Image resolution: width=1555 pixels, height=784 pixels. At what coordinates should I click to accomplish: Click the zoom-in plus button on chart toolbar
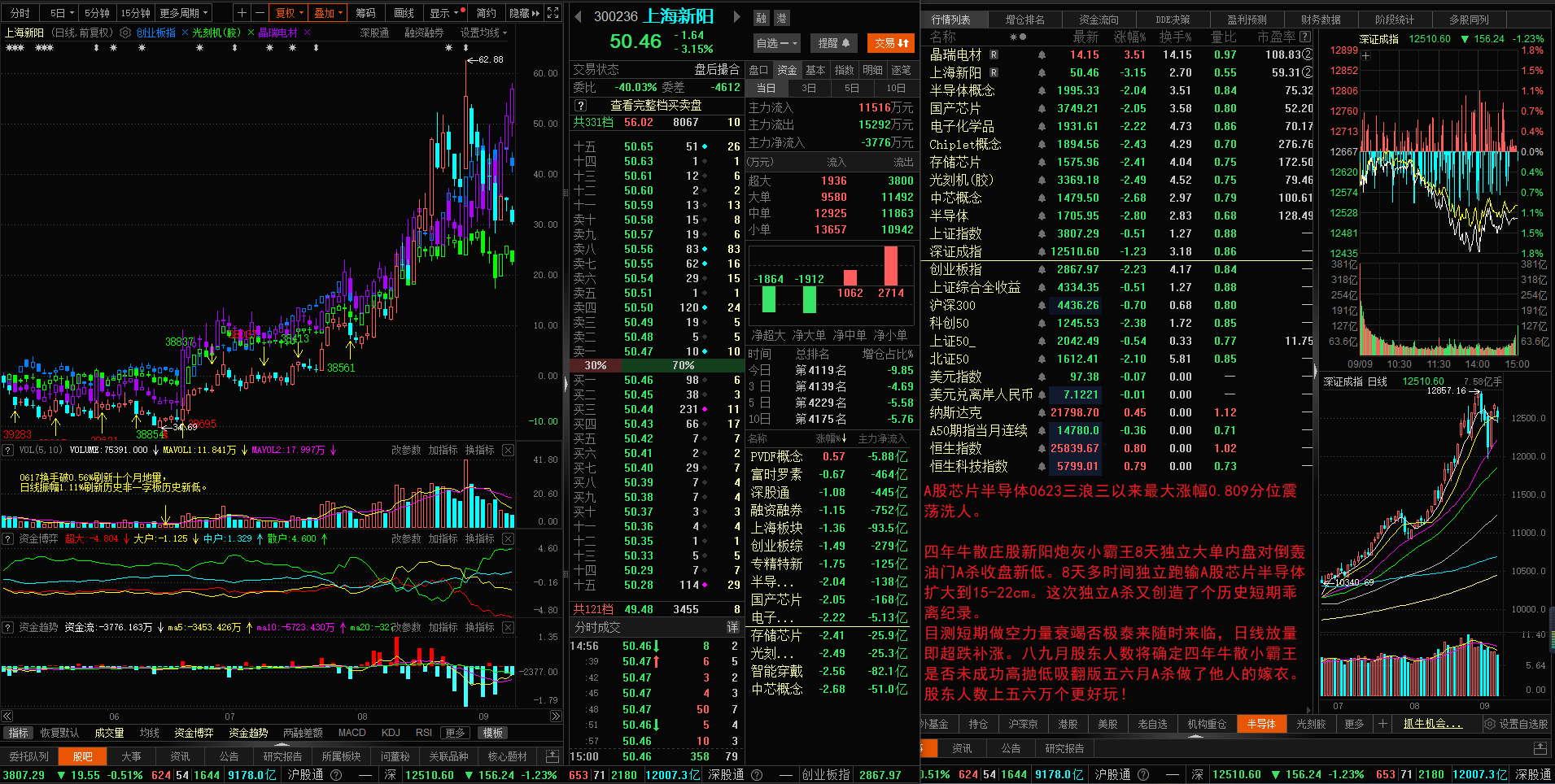click(242, 13)
